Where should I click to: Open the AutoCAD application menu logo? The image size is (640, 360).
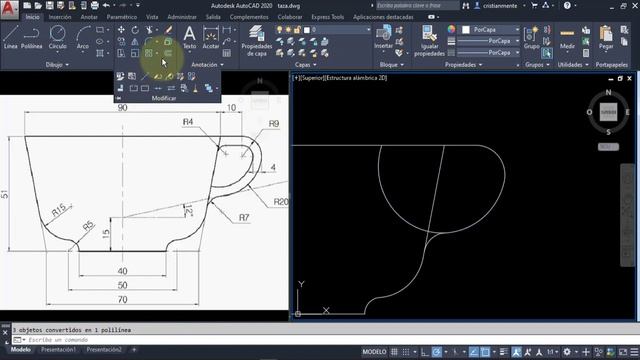[9, 9]
